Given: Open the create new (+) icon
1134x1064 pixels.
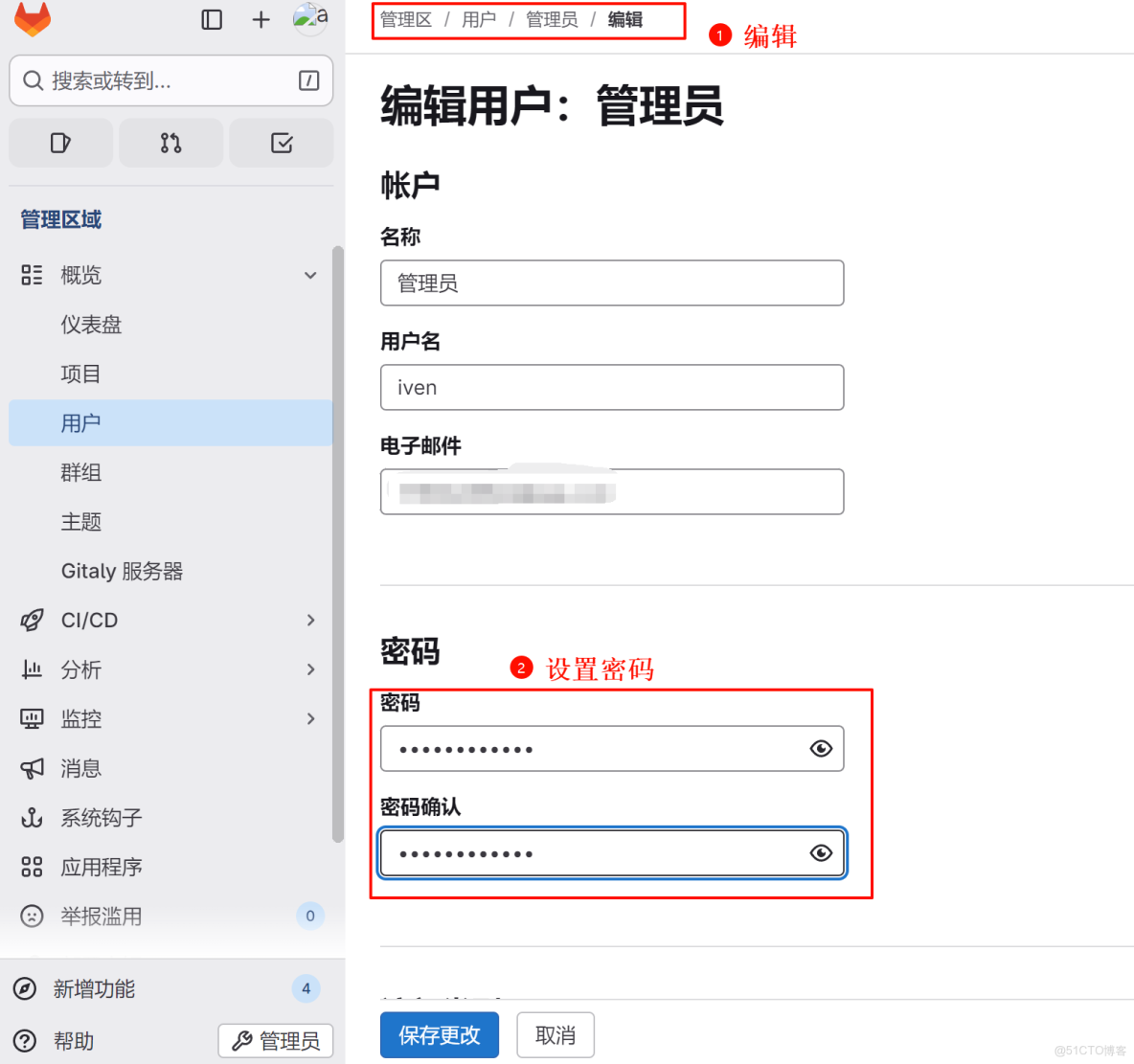Looking at the screenshot, I should coord(261,18).
